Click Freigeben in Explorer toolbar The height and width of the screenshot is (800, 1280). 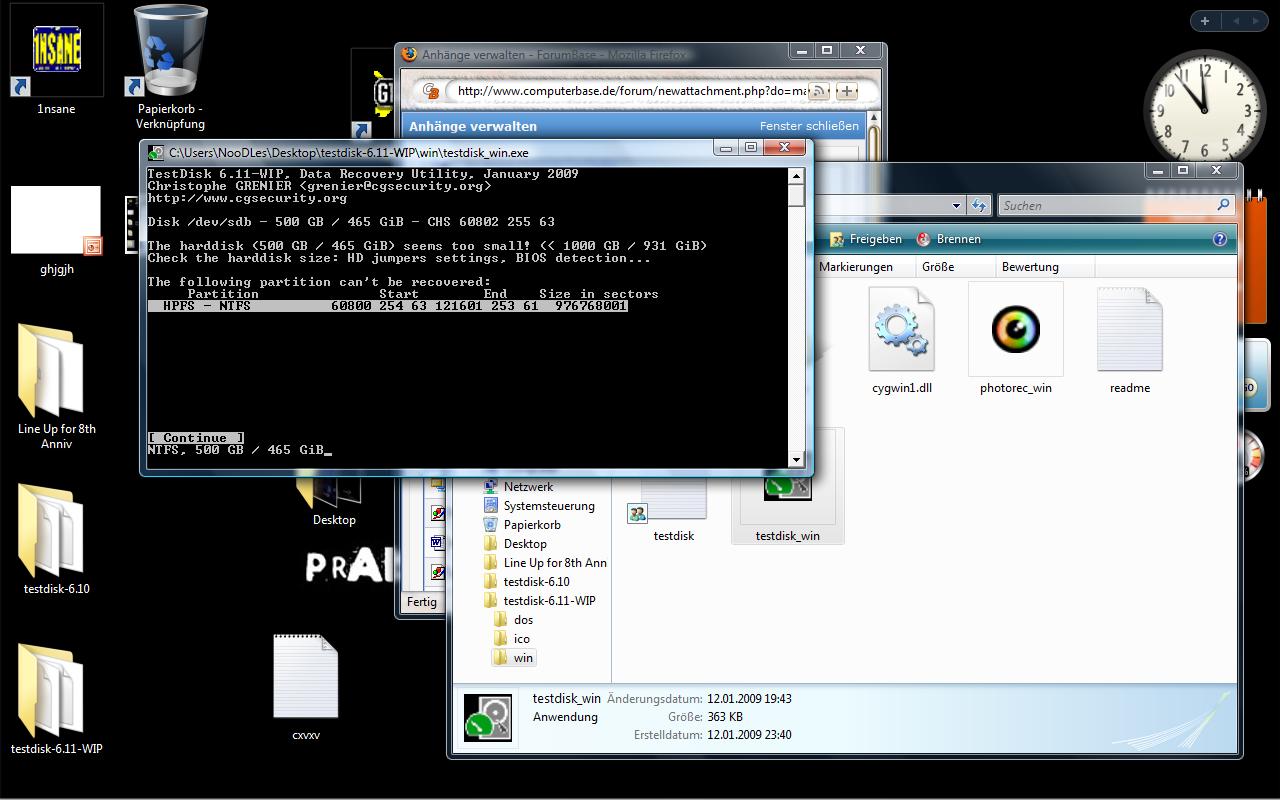[865, 239]
